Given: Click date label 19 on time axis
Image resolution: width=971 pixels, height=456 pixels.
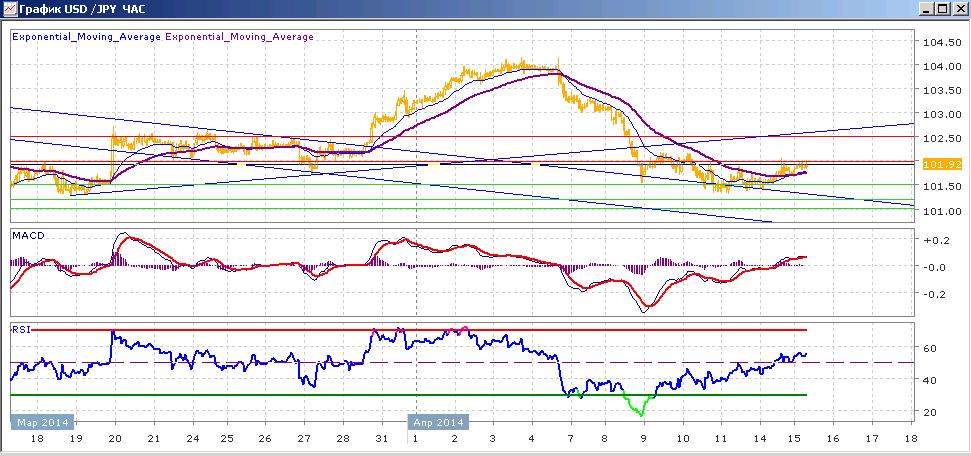Looking at the screenshot, I should [76, 439].
